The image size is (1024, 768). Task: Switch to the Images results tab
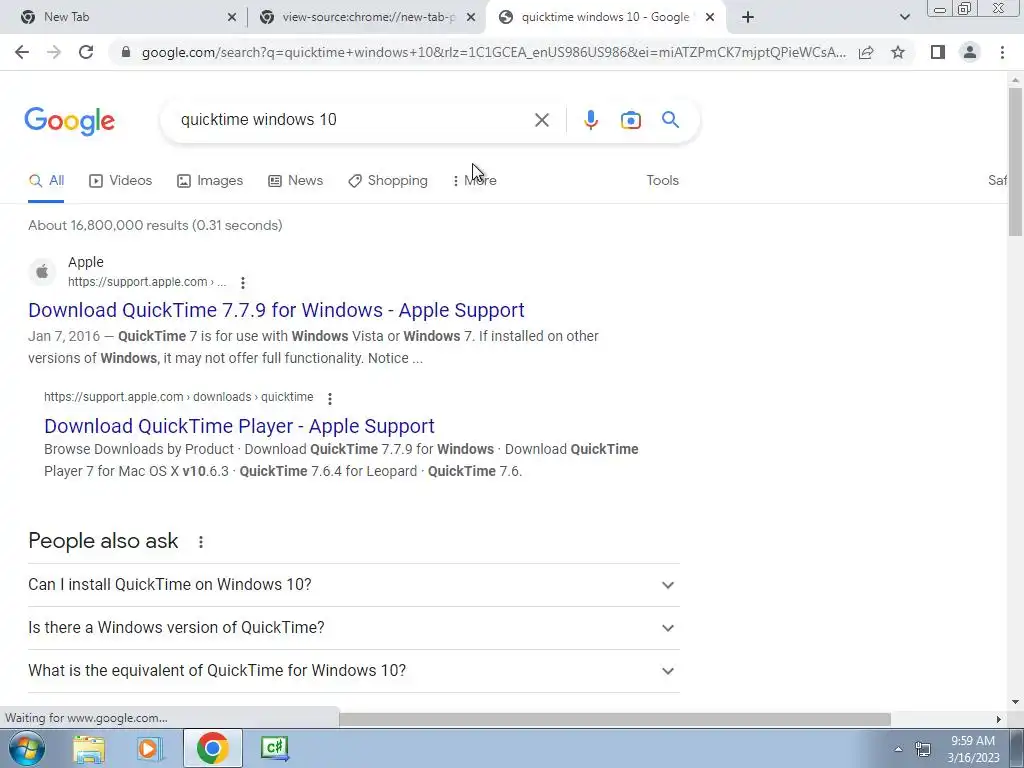tap(210, 181)
